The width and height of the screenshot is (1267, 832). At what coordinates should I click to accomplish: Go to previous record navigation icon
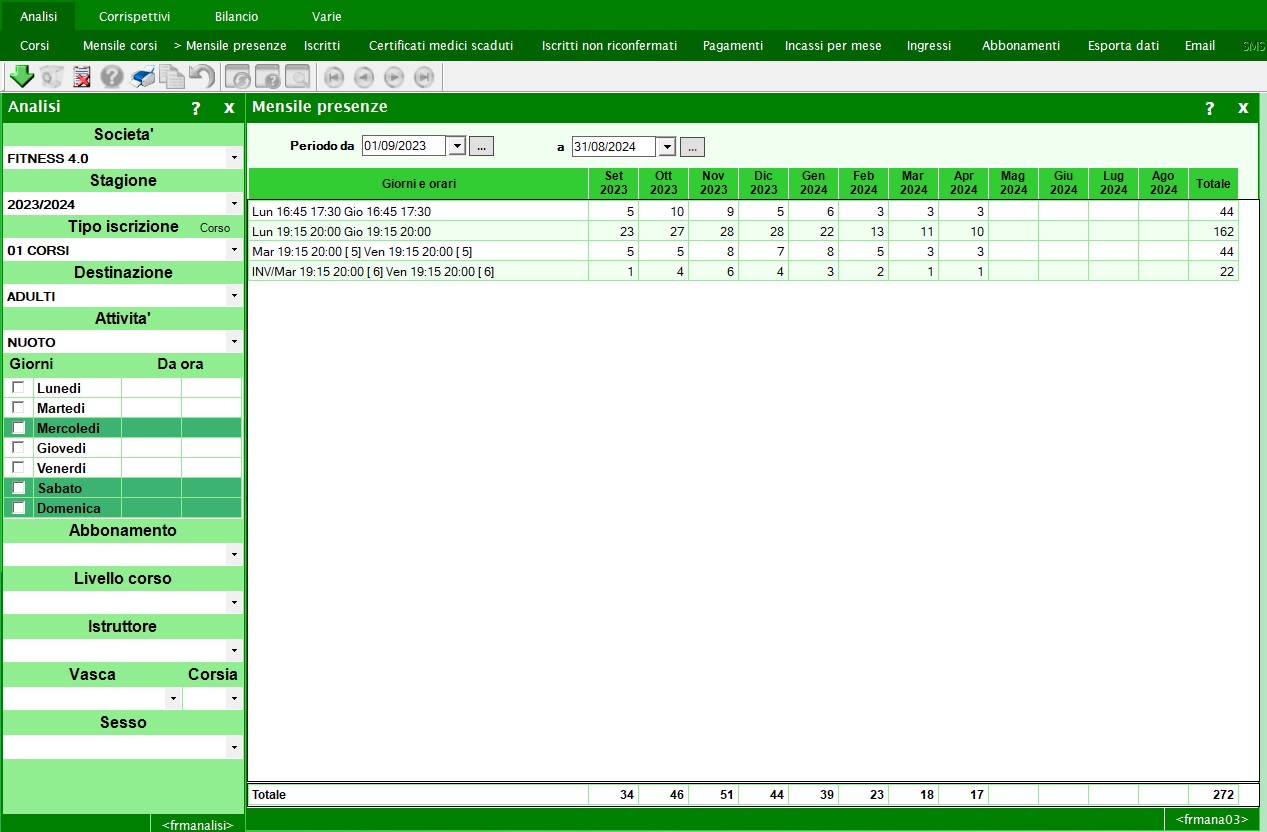(364, 77)
